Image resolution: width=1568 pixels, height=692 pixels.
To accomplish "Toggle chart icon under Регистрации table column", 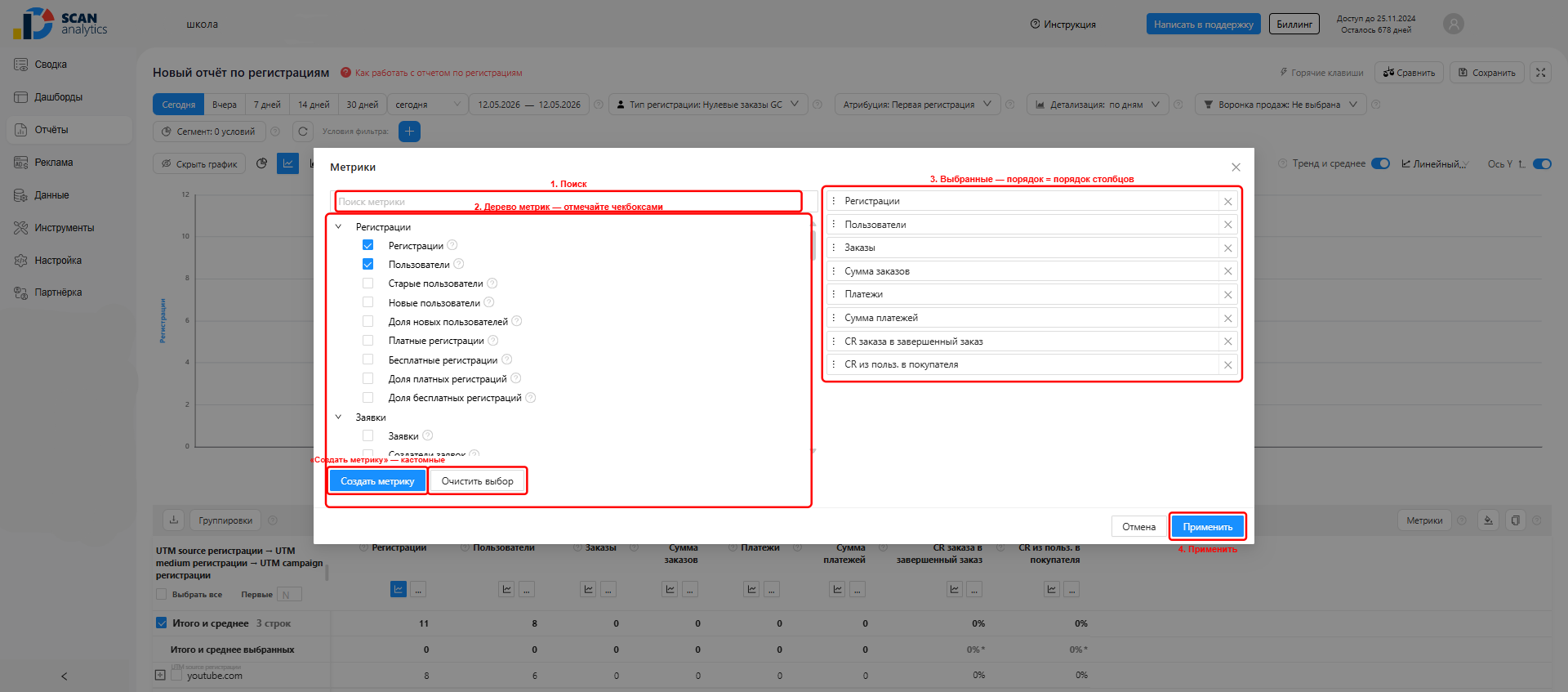I will pos(399,589).
